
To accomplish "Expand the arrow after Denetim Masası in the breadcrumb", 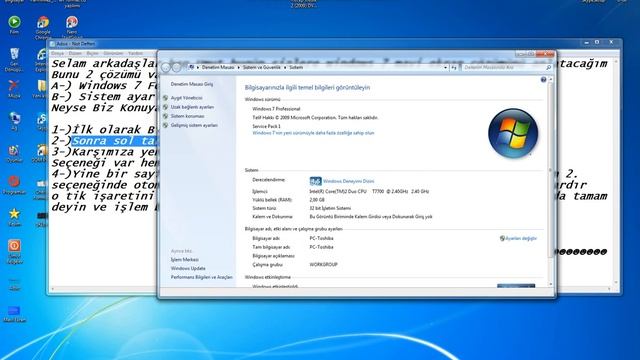I will [x=239, y=67].
